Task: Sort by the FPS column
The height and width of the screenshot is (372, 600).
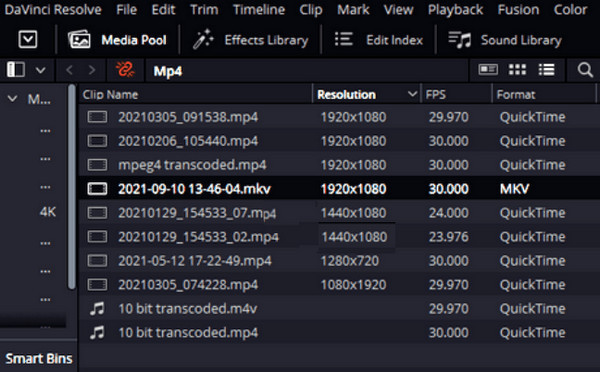Action: click(436, 95)
